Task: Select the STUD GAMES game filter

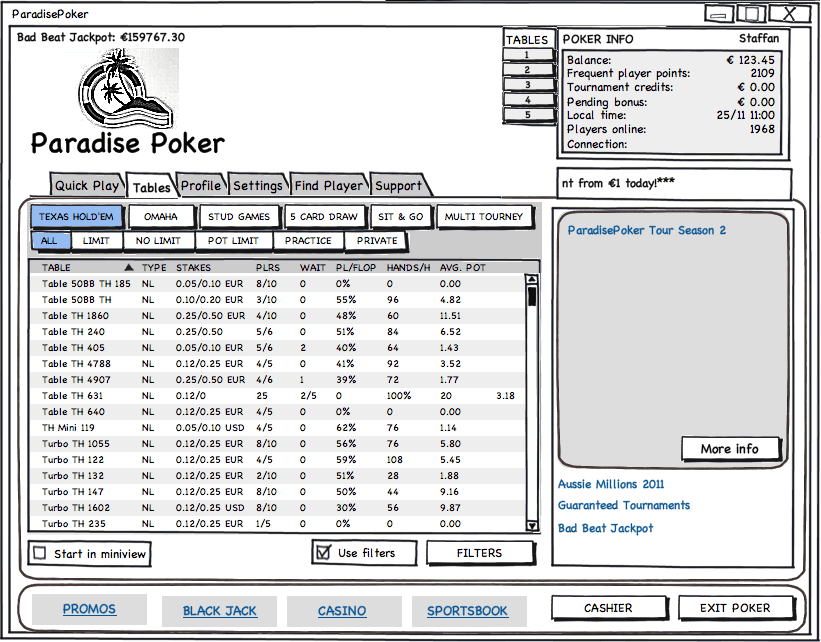Action: click(239, 216)
